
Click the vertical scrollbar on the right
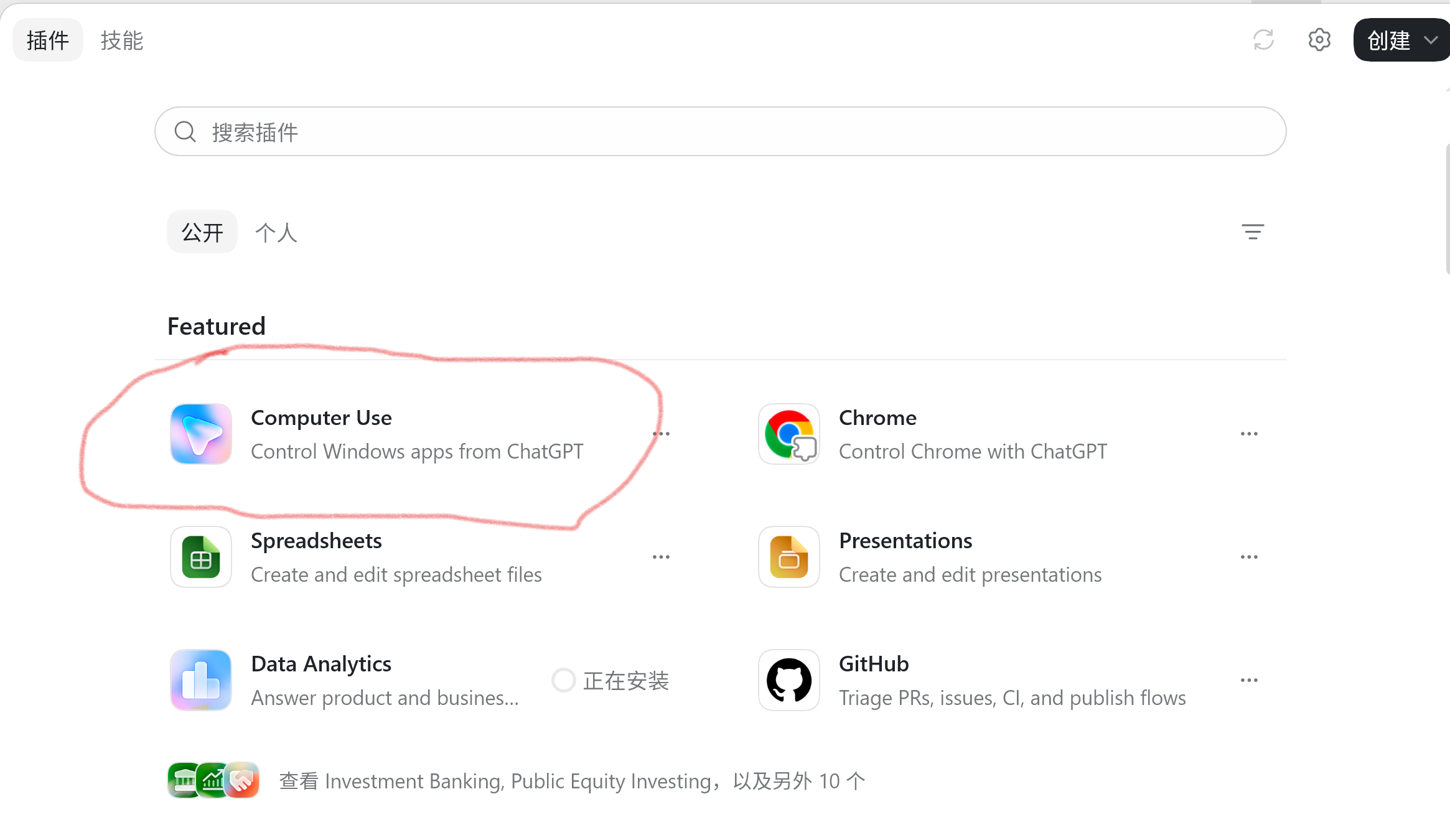click(1448, 208)
